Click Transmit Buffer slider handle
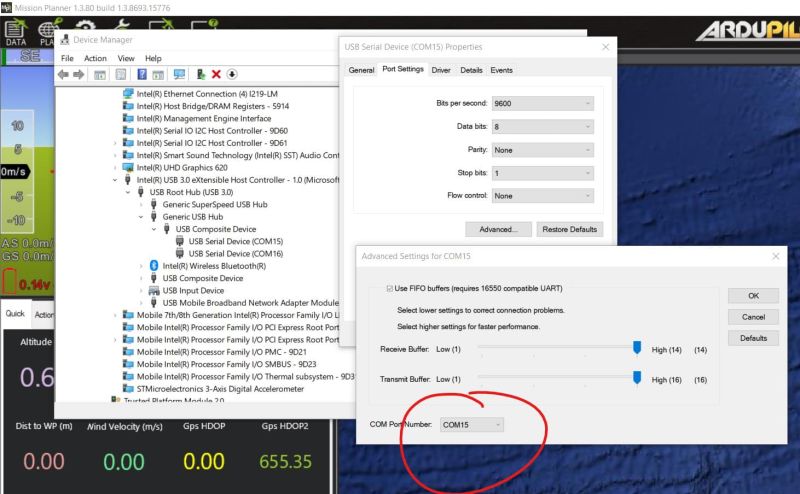The width and height of the screenshot is (800, 494). [x=637, y=378]
